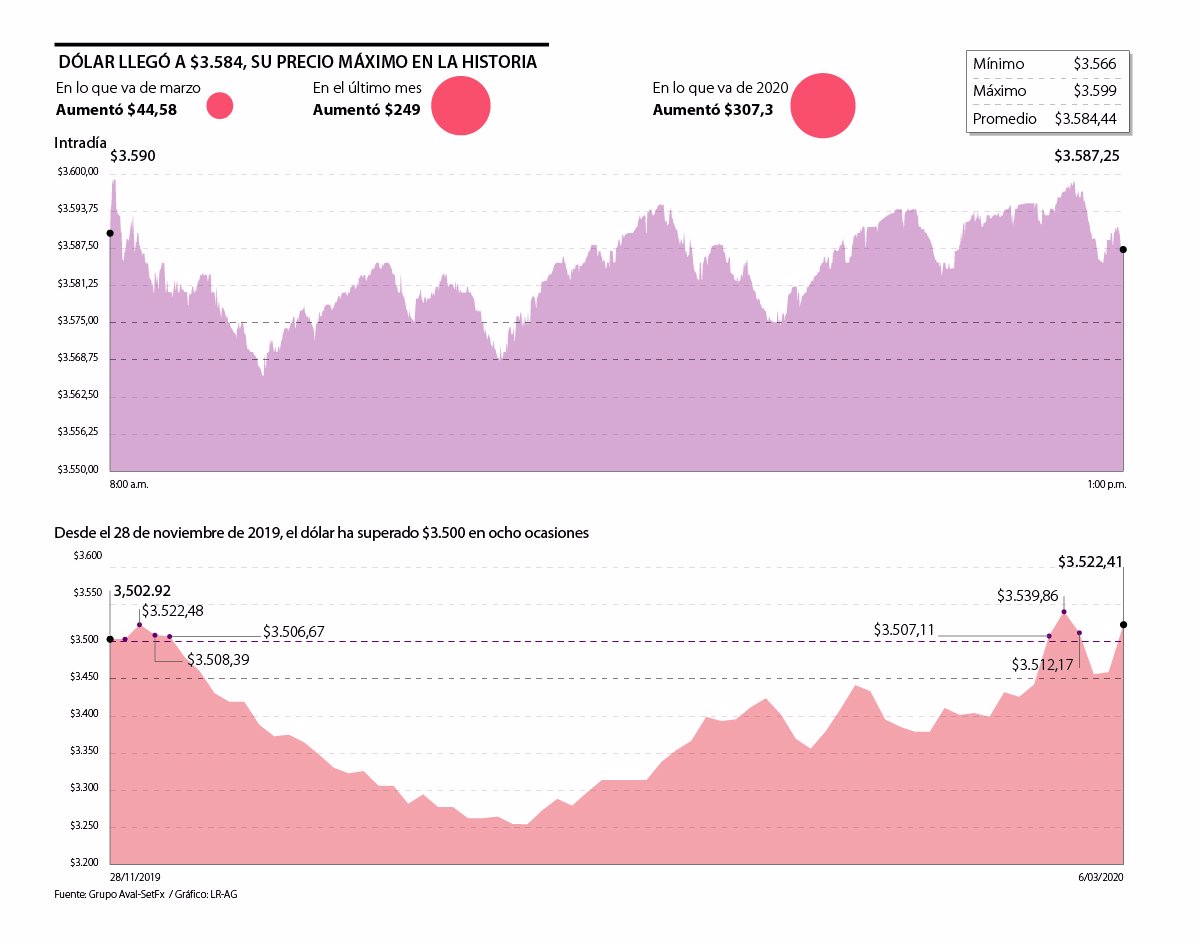Click the 28/11/2019 date axis label
The height and width of the screenshot is (943, 1200).
[135, 877]
